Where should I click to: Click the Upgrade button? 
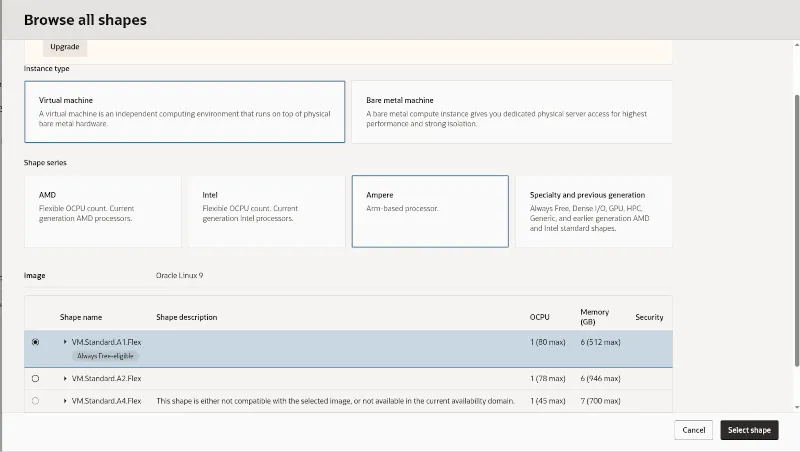(x=65, y=47)
